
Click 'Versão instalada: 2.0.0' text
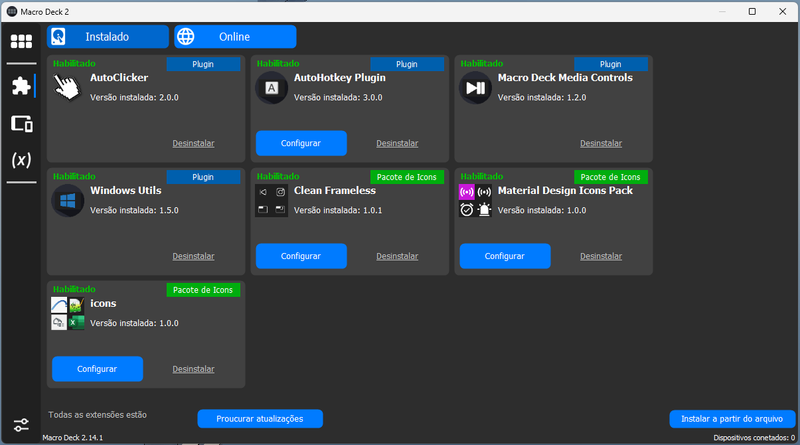pyautogui.click(x=134, y=97)
